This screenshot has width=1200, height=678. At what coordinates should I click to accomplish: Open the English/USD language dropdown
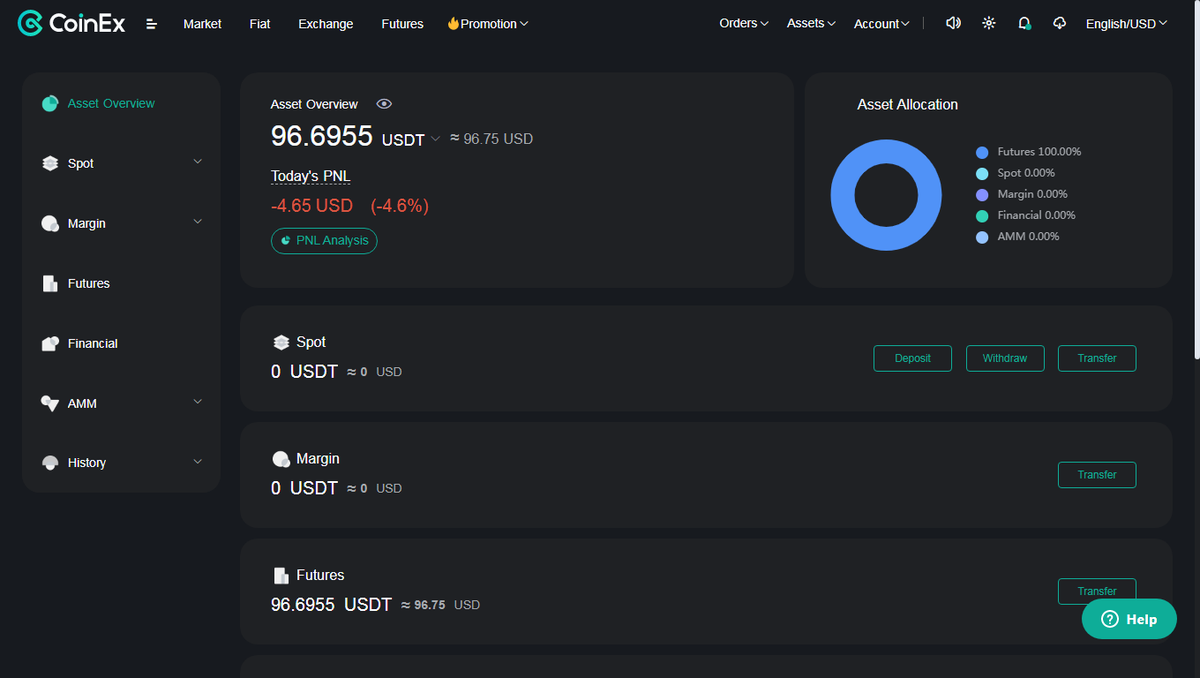point(1127,24)
